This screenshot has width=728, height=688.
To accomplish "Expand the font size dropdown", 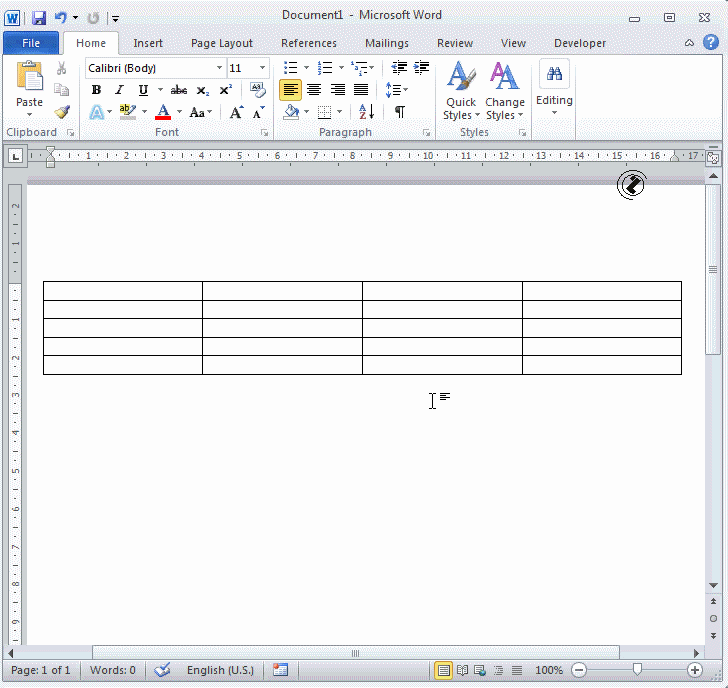I will 263,68.
